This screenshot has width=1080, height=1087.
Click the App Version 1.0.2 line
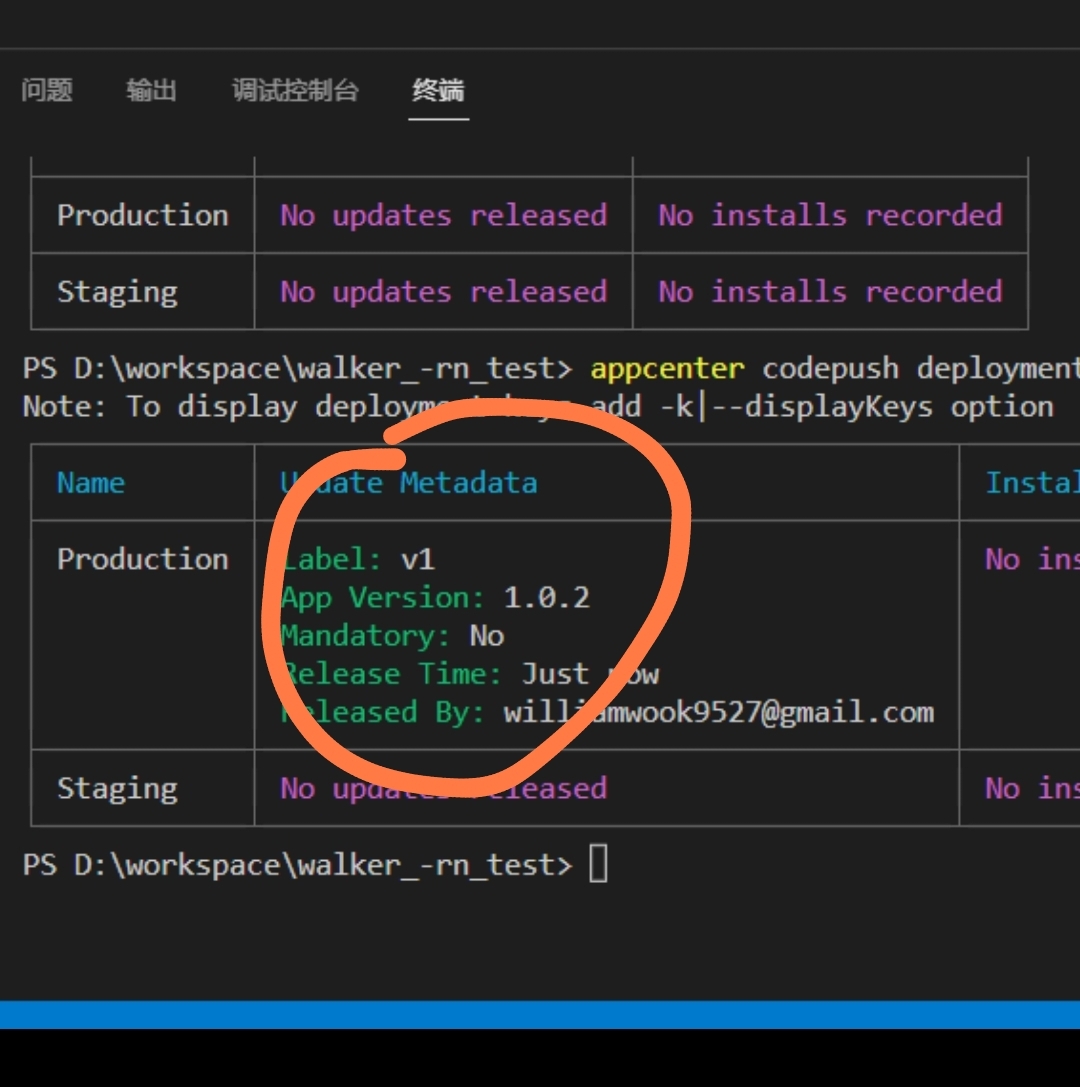tap(436, 598)
